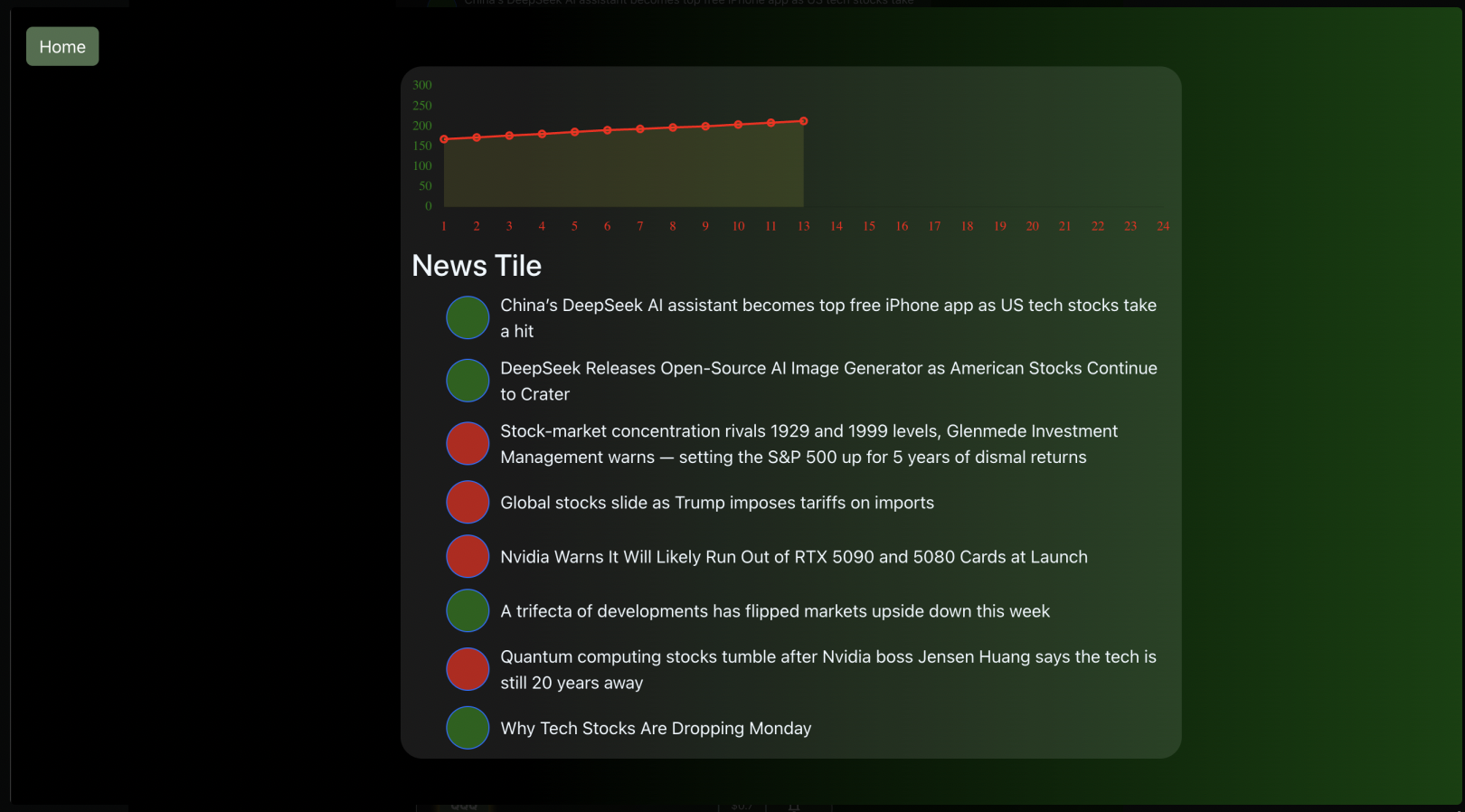Open Global stocks slide as Trump tariffs headline
The height and width of the screenshot is (812, 1465).
tap(717, 503)
